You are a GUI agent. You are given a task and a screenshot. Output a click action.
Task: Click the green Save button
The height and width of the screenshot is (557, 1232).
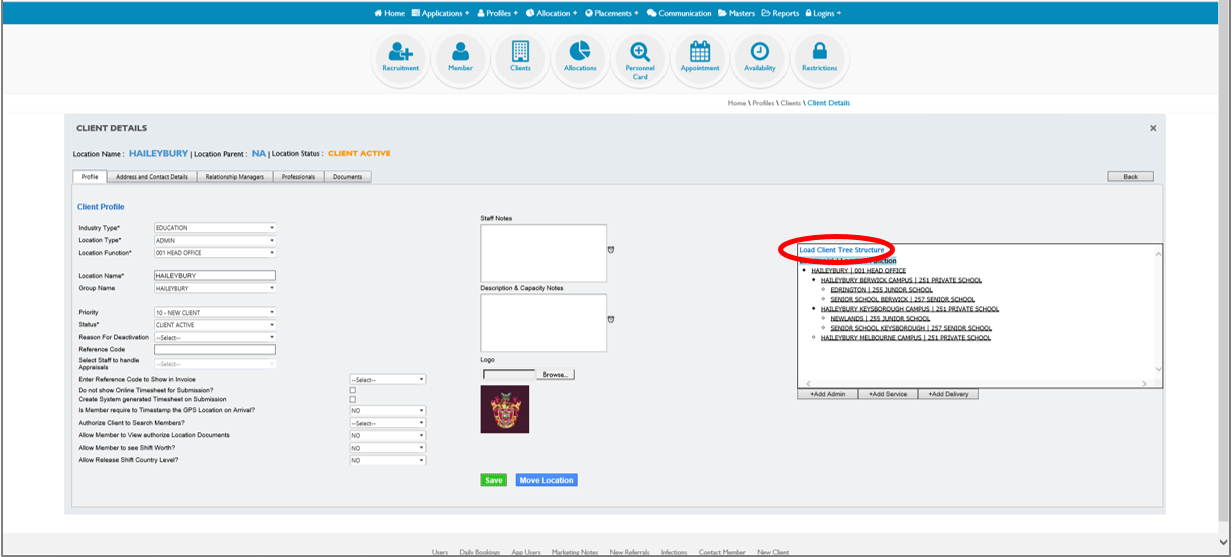point(493,480)
